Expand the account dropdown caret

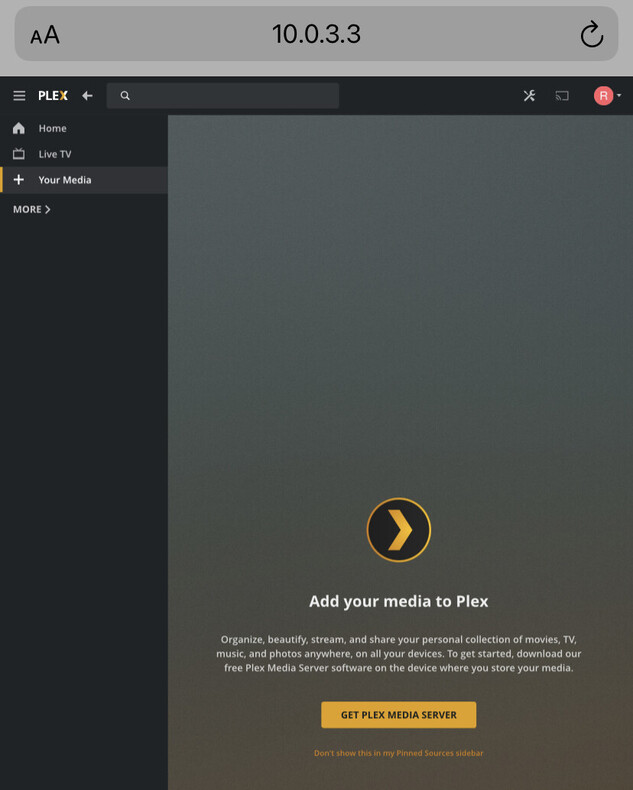click(x=619, y=96)
